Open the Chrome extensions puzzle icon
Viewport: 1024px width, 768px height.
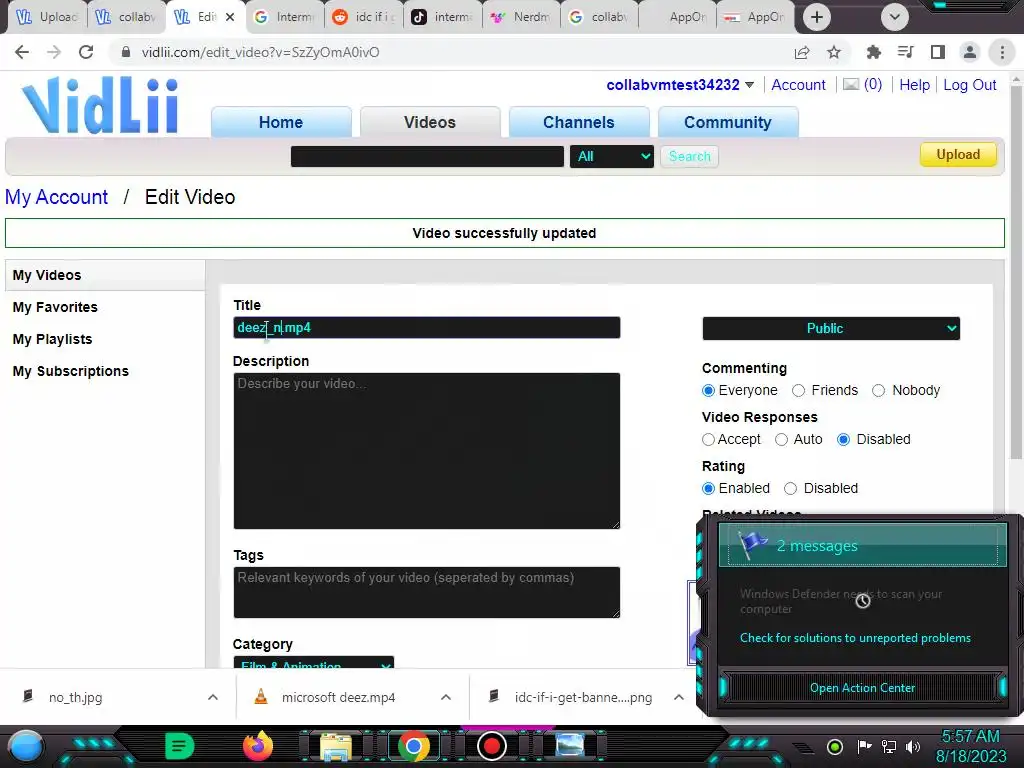click(873, 52)
